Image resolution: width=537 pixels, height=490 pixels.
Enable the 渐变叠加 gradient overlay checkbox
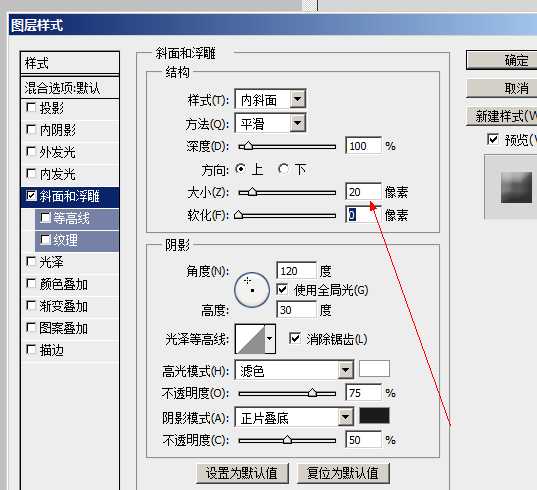click(31, 306)
